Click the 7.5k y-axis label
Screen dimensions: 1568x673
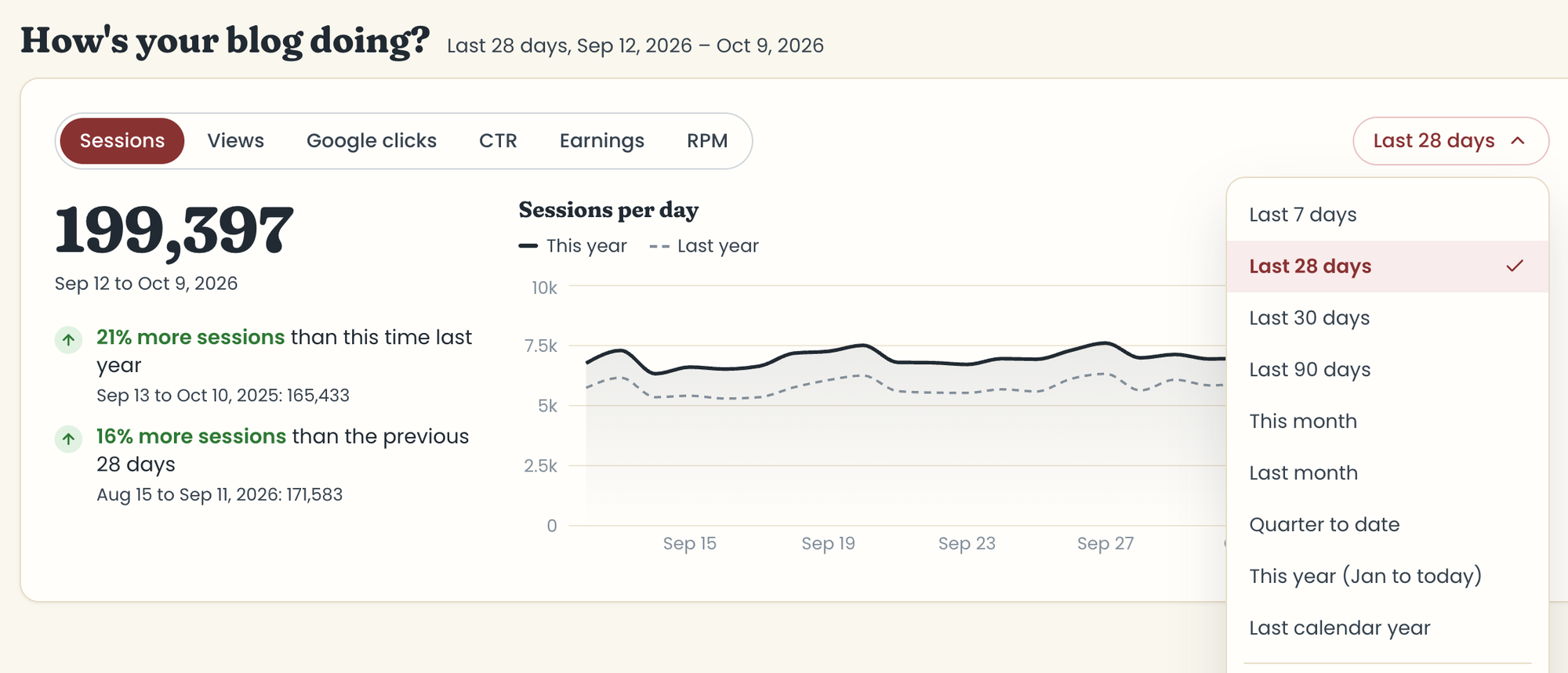[540, 346]
